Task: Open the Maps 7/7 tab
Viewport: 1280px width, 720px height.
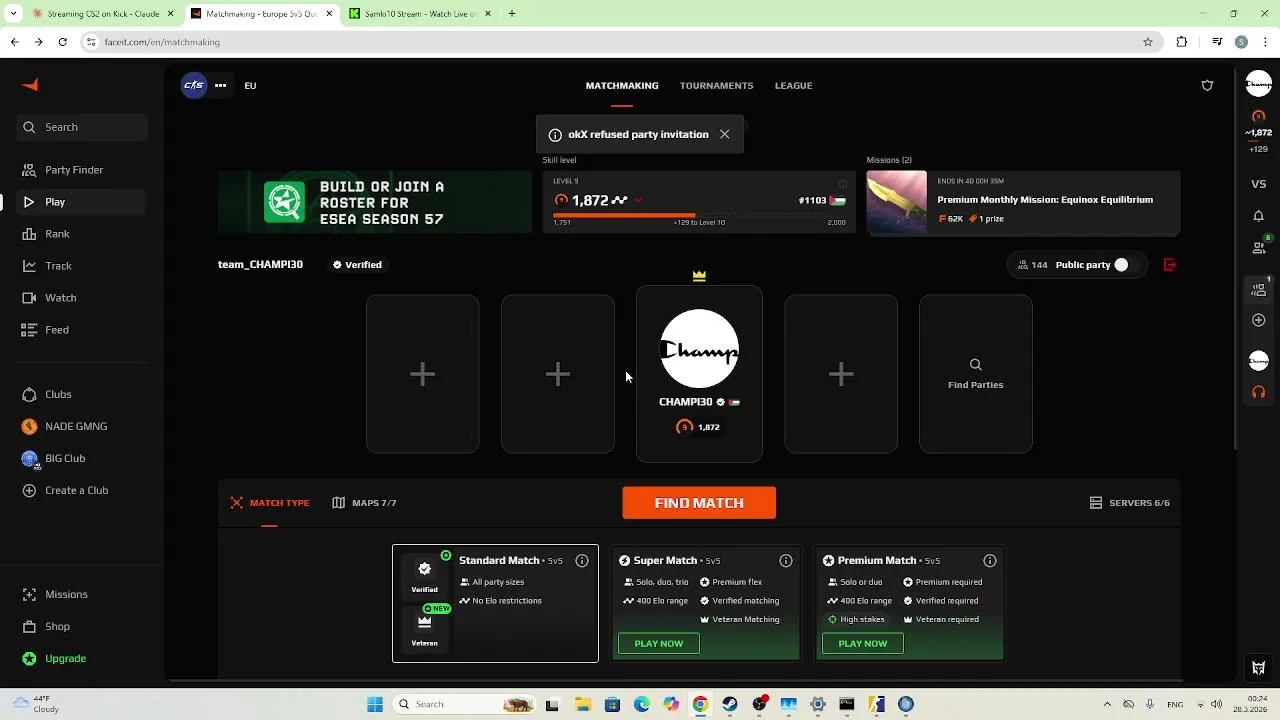Action: click(x=365, y=503)
